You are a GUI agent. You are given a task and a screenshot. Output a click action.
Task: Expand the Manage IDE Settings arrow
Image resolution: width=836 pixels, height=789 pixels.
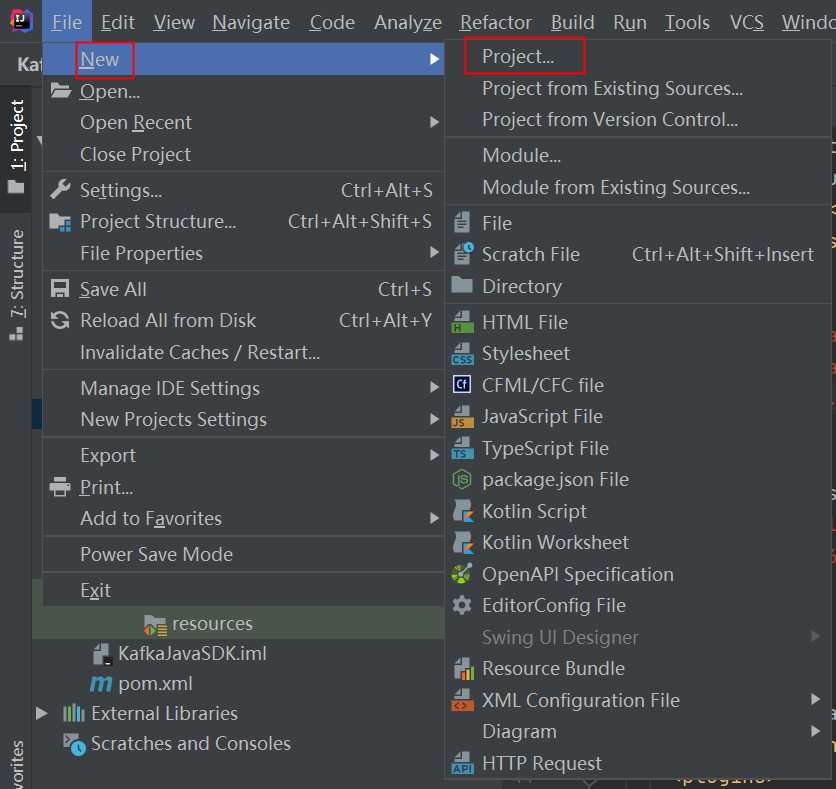coord(435,387)
